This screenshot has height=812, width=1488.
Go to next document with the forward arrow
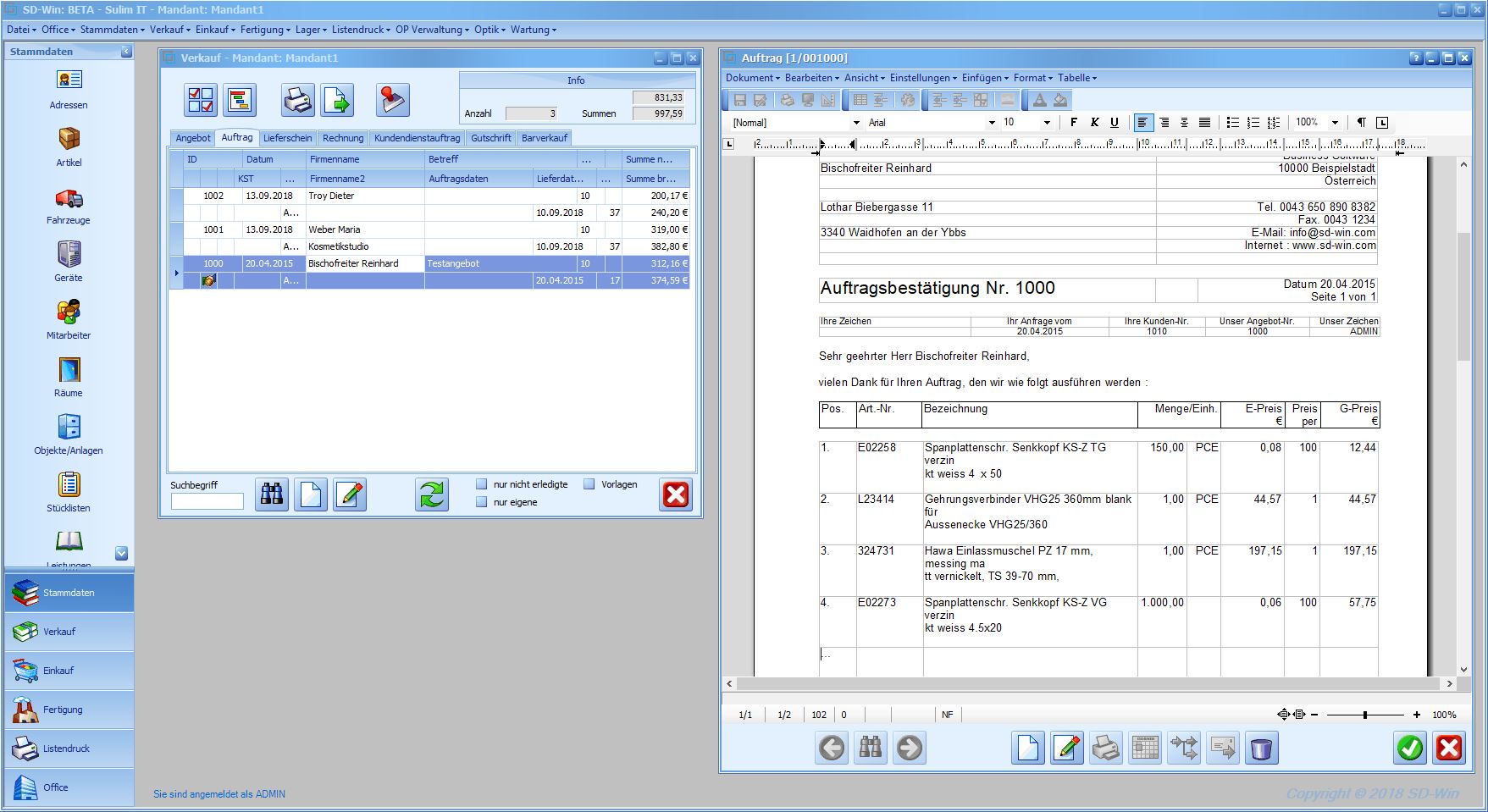coord(910,748)
